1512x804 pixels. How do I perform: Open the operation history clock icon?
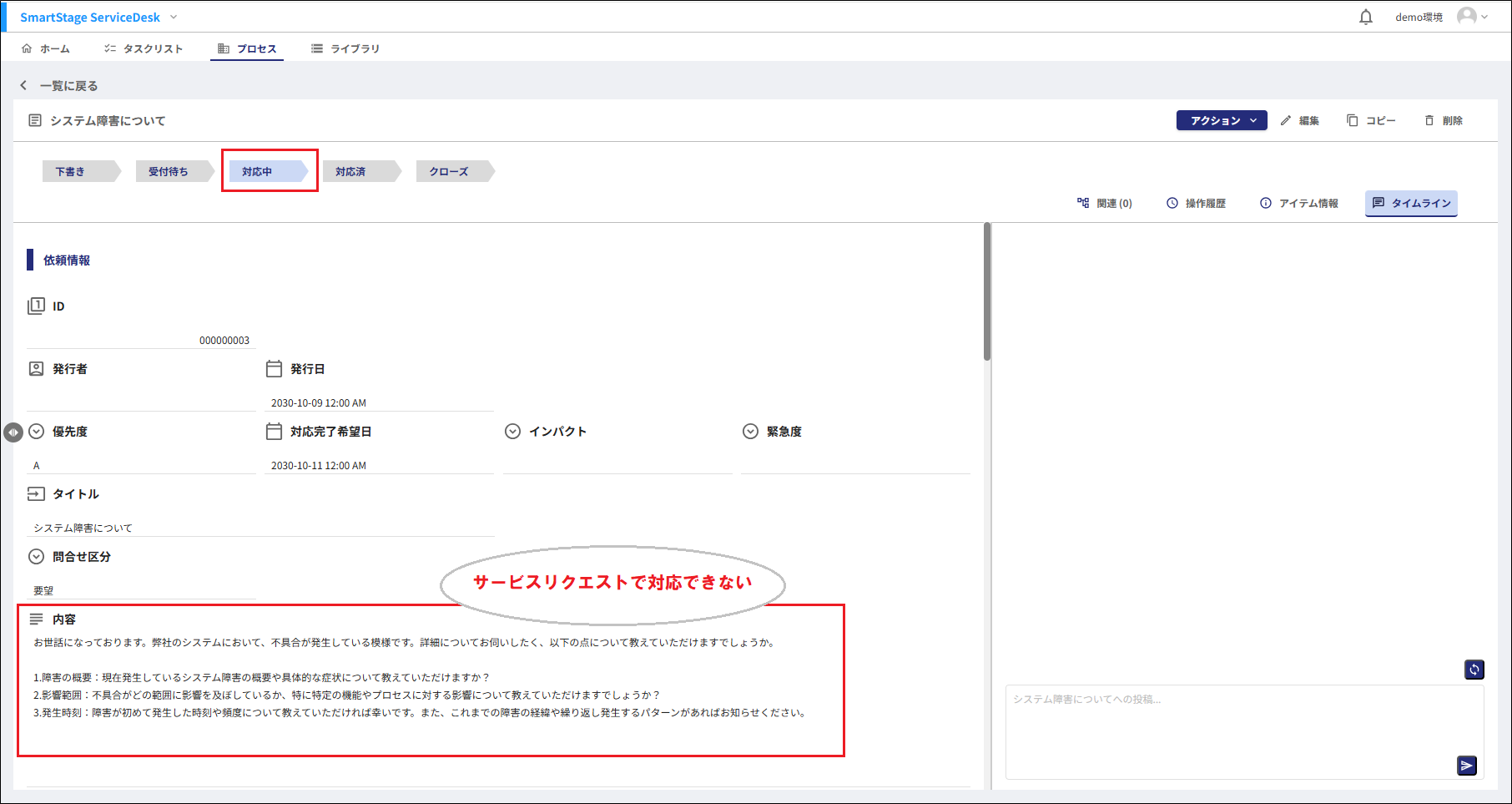click(1172, 204)
